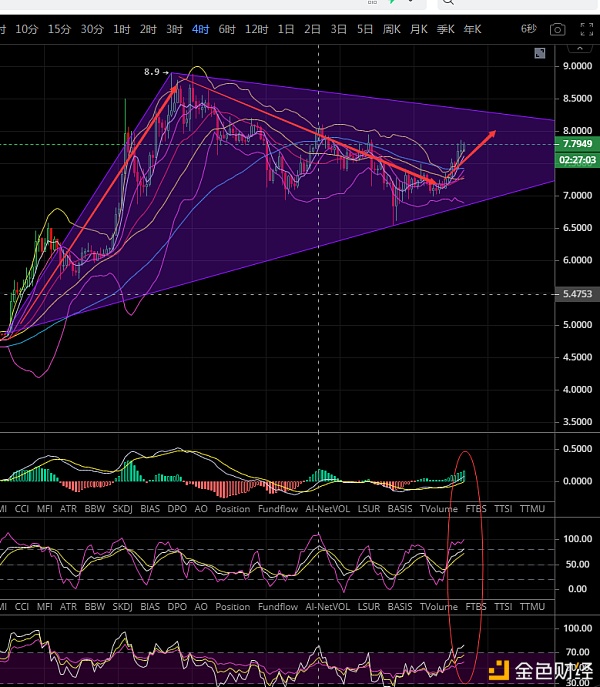Switch to quarterly 季K candles
The image size is (600, 687).
(446, 29)
